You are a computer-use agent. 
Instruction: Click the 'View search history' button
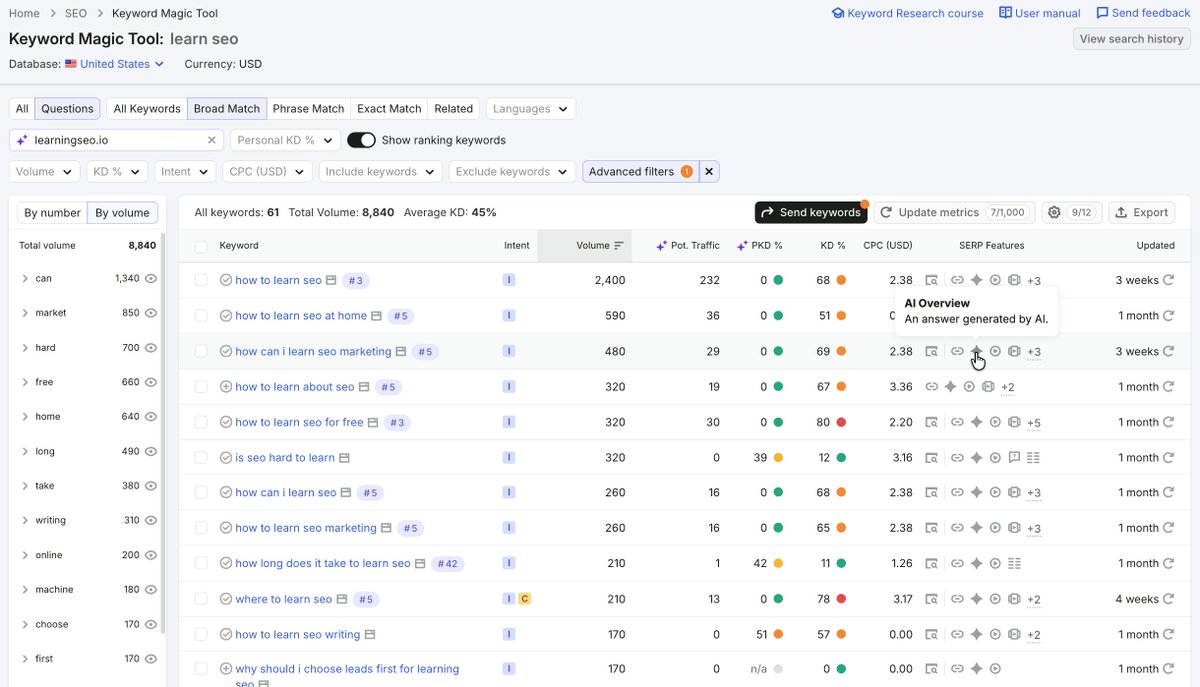pyautogui.click(x=1131, y=39)
